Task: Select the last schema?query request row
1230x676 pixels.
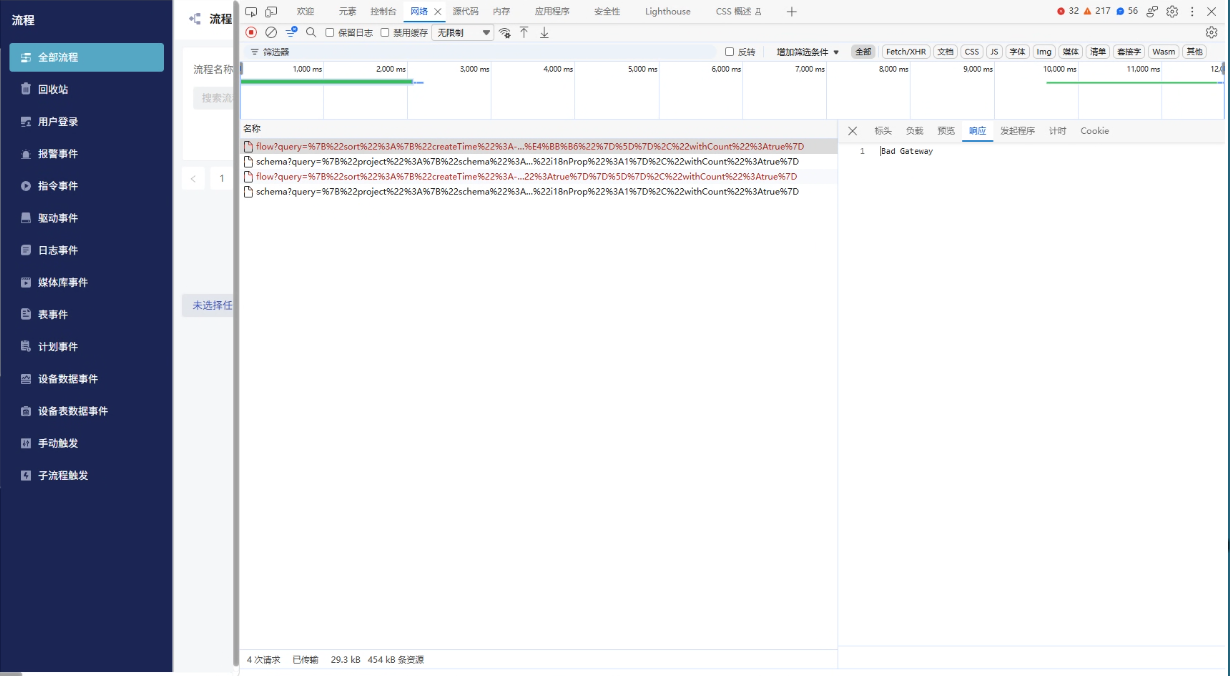Action: coord(538,191)
